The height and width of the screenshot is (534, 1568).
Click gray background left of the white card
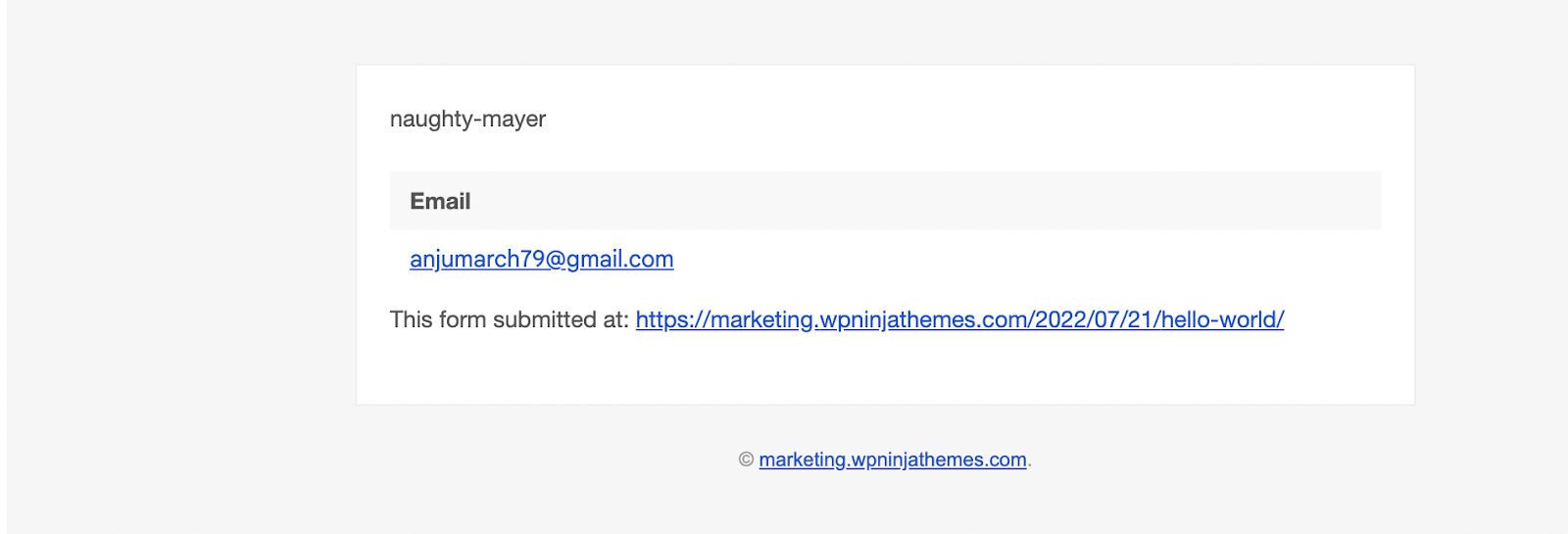[x=181, y=235]
